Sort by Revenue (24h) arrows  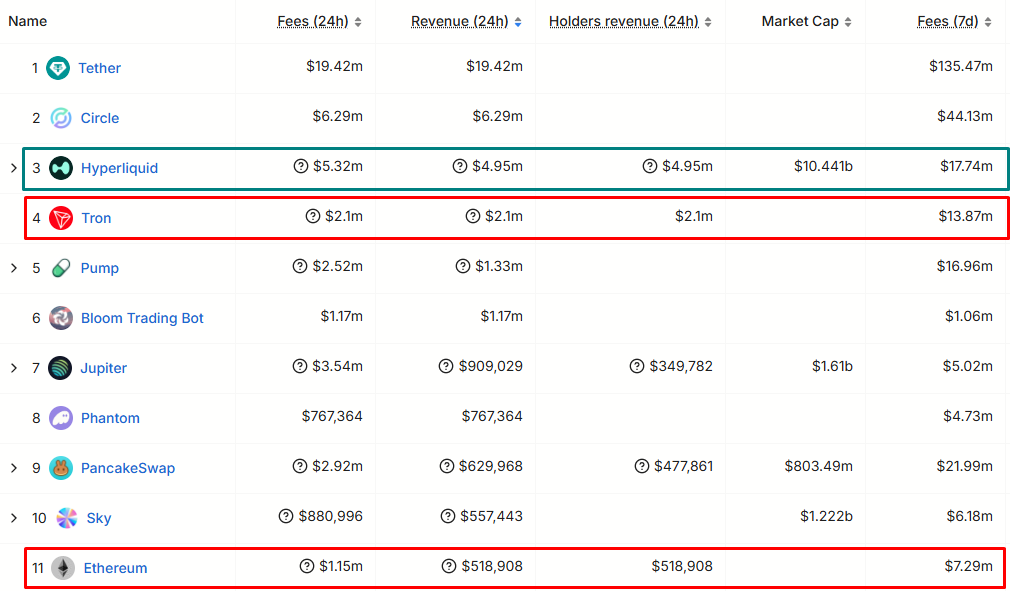[518, 22]
